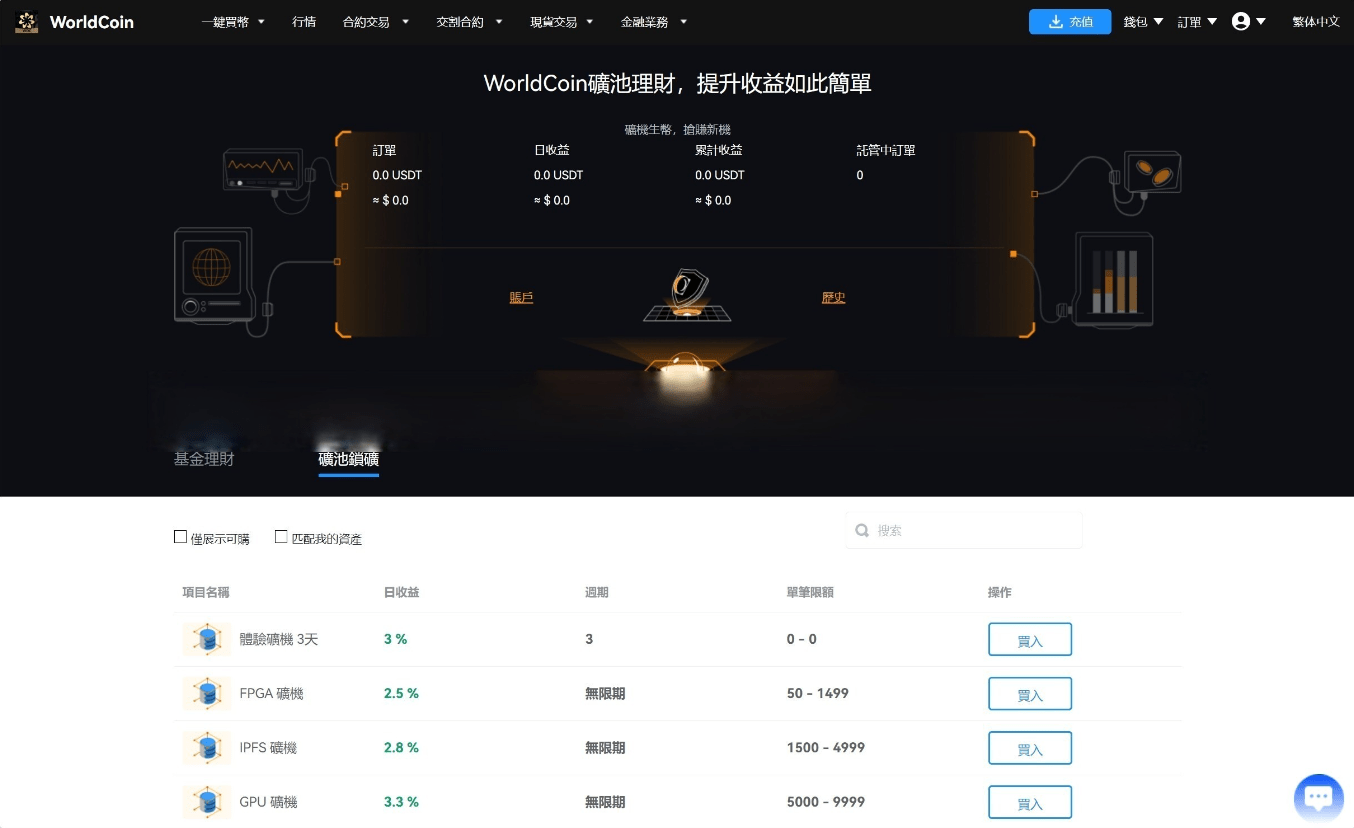Click the GPU 礦機 miner icon
The width and height of the screenshot is (1354, 828).
pos(208,801)
